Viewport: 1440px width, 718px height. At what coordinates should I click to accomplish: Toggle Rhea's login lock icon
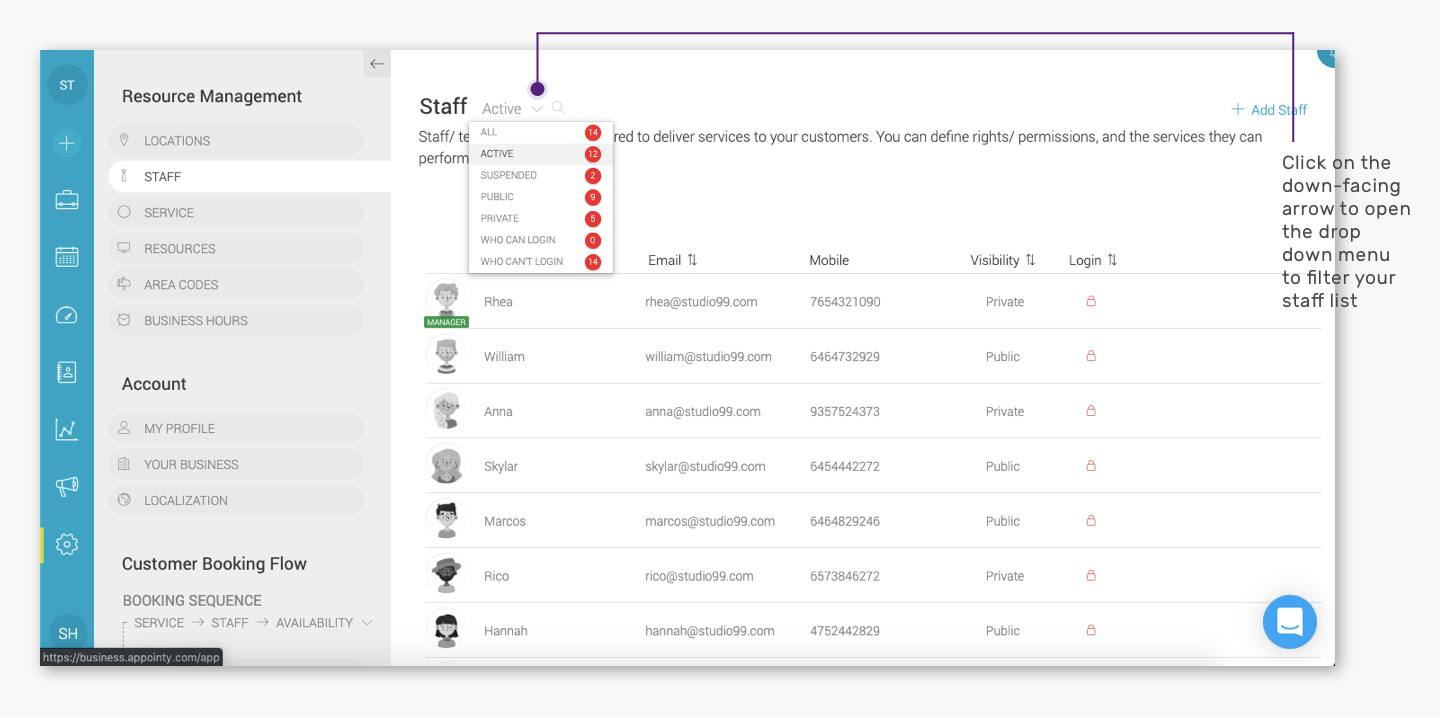click(x=1091, y=301)
